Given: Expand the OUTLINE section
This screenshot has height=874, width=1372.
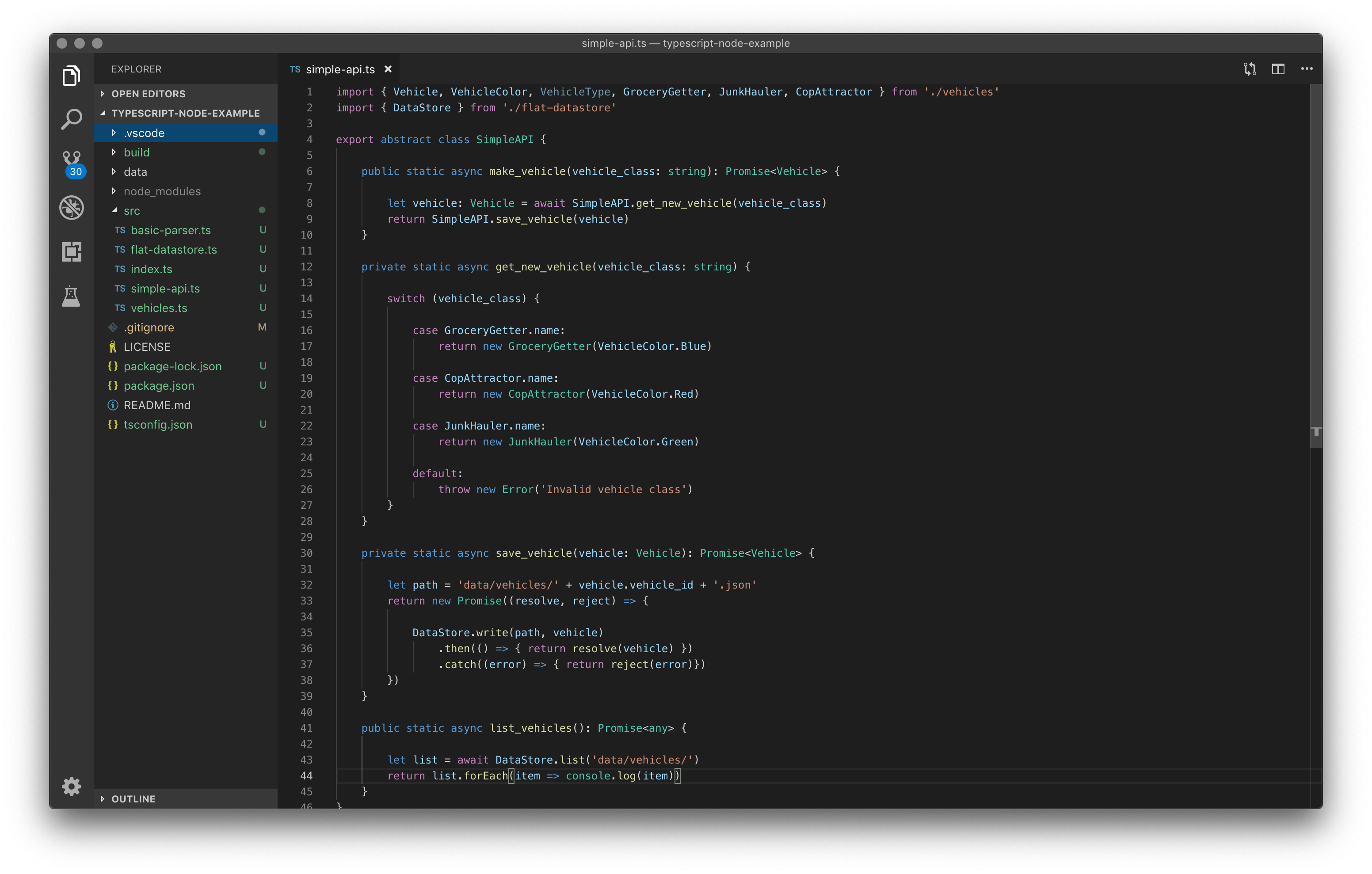Looking at the screenshot, I should pos(133,799).
